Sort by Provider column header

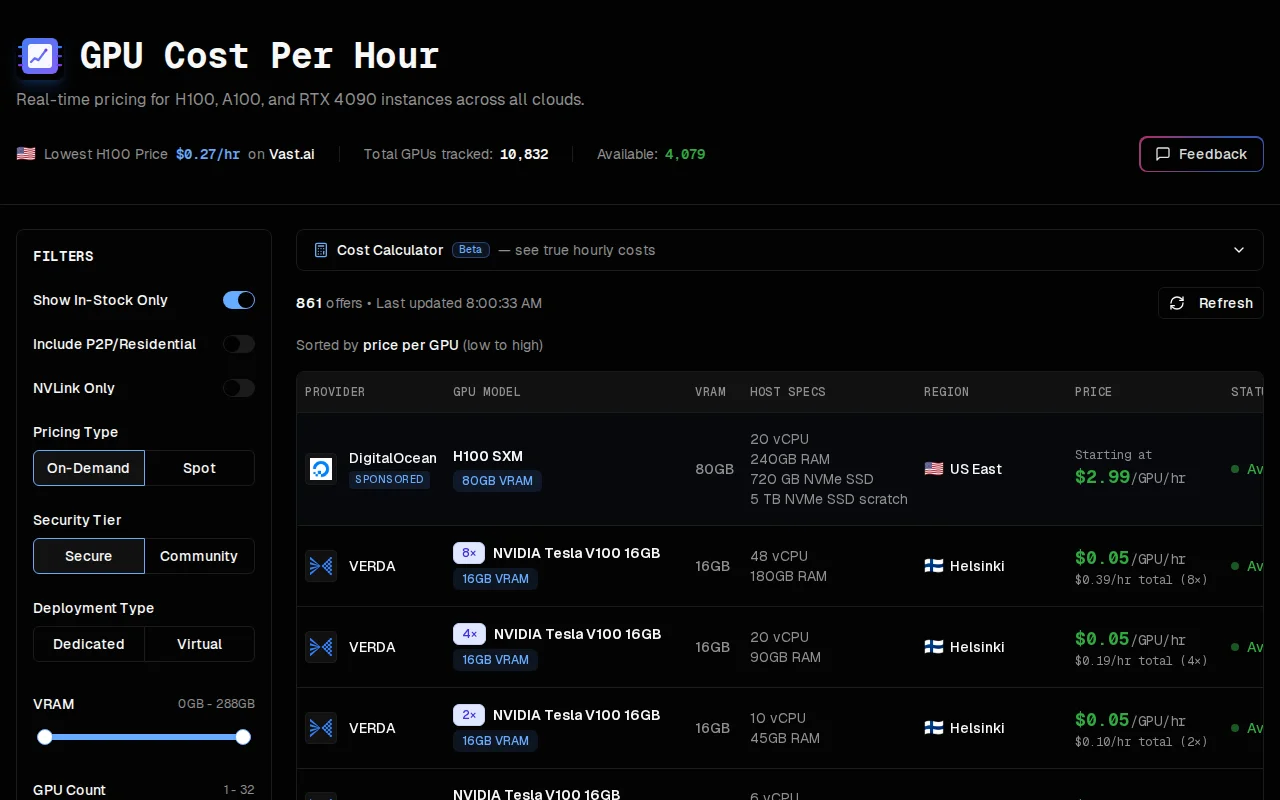[x=335, y=392]
